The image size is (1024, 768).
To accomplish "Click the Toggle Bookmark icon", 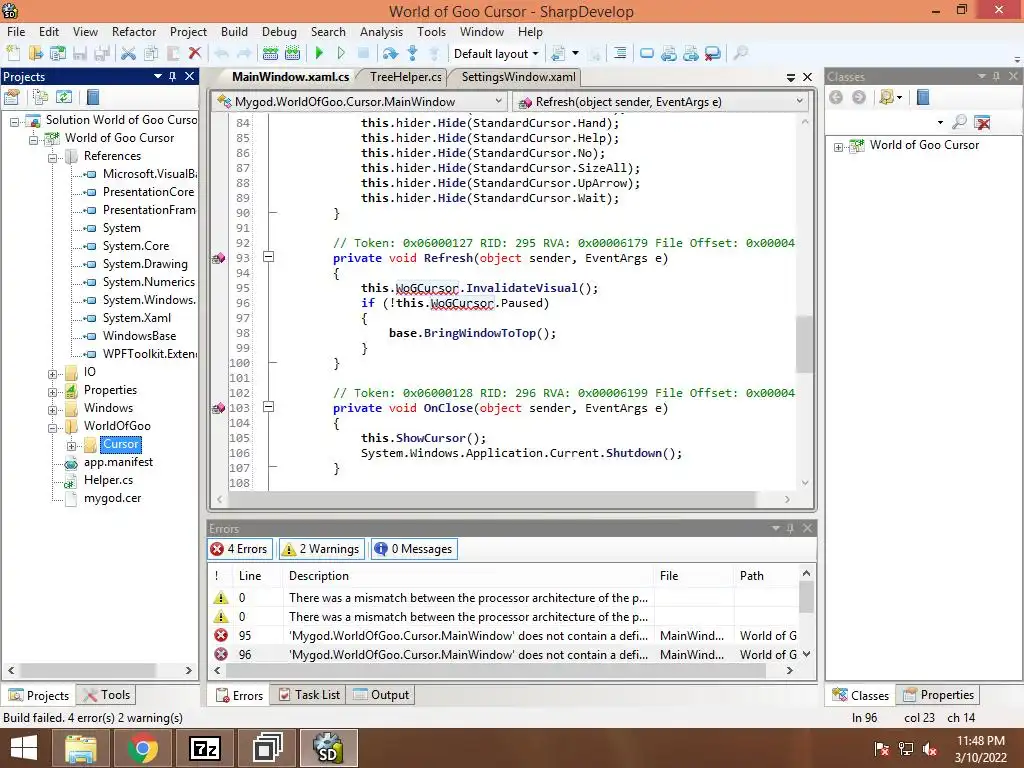I will click(x=647, y=54).
